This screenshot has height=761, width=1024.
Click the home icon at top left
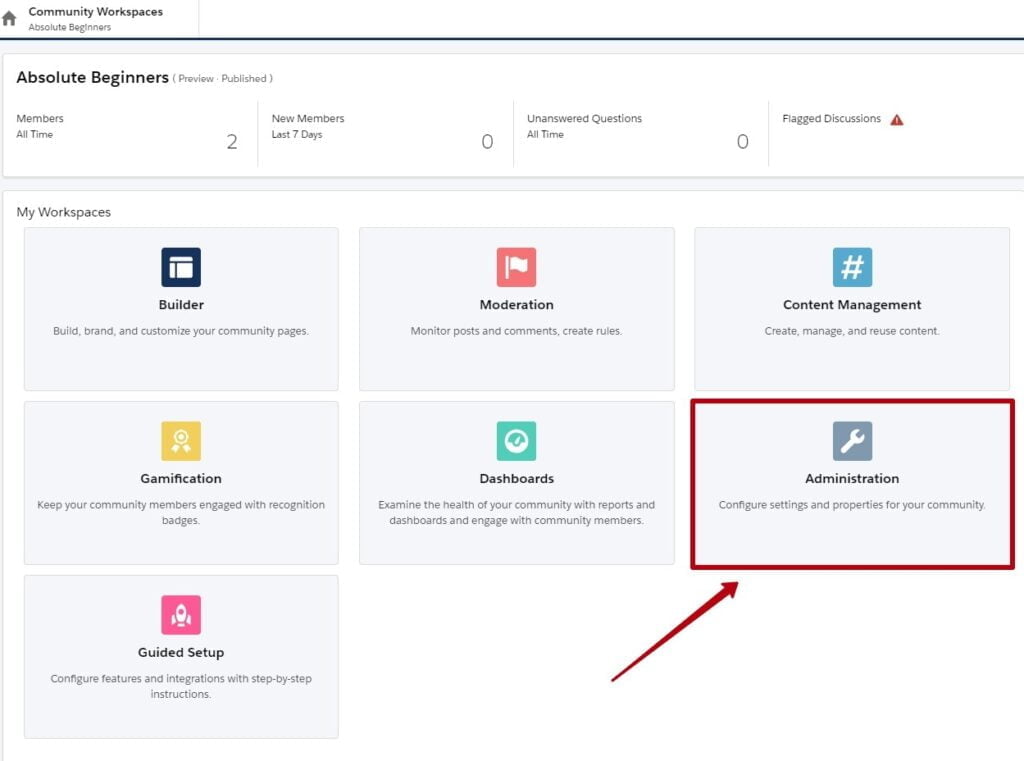pos(9,18)
